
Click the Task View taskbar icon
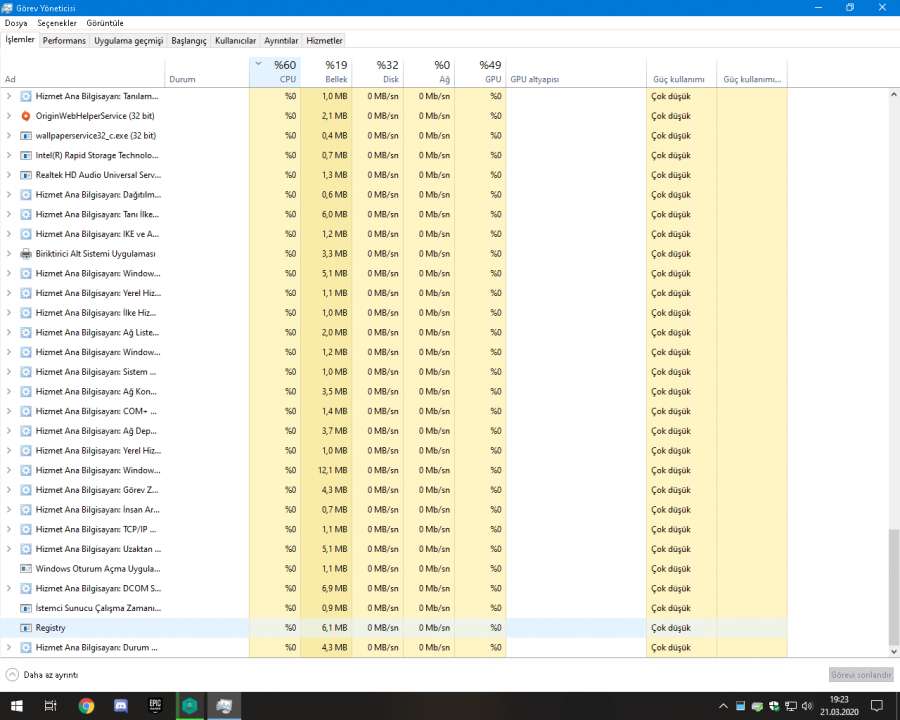click(51, 706)
